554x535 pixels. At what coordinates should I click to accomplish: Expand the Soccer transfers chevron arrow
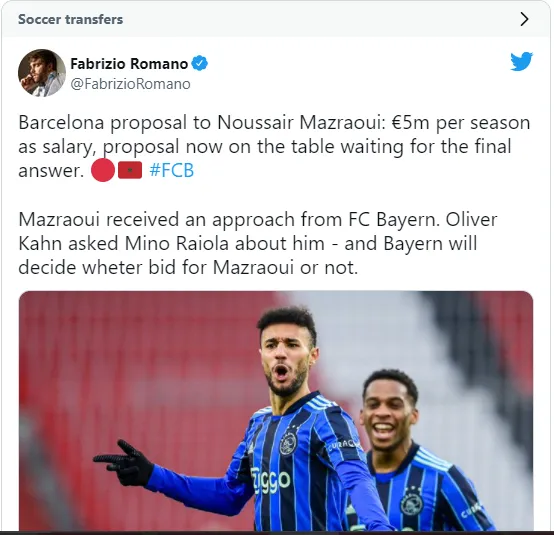524,19
